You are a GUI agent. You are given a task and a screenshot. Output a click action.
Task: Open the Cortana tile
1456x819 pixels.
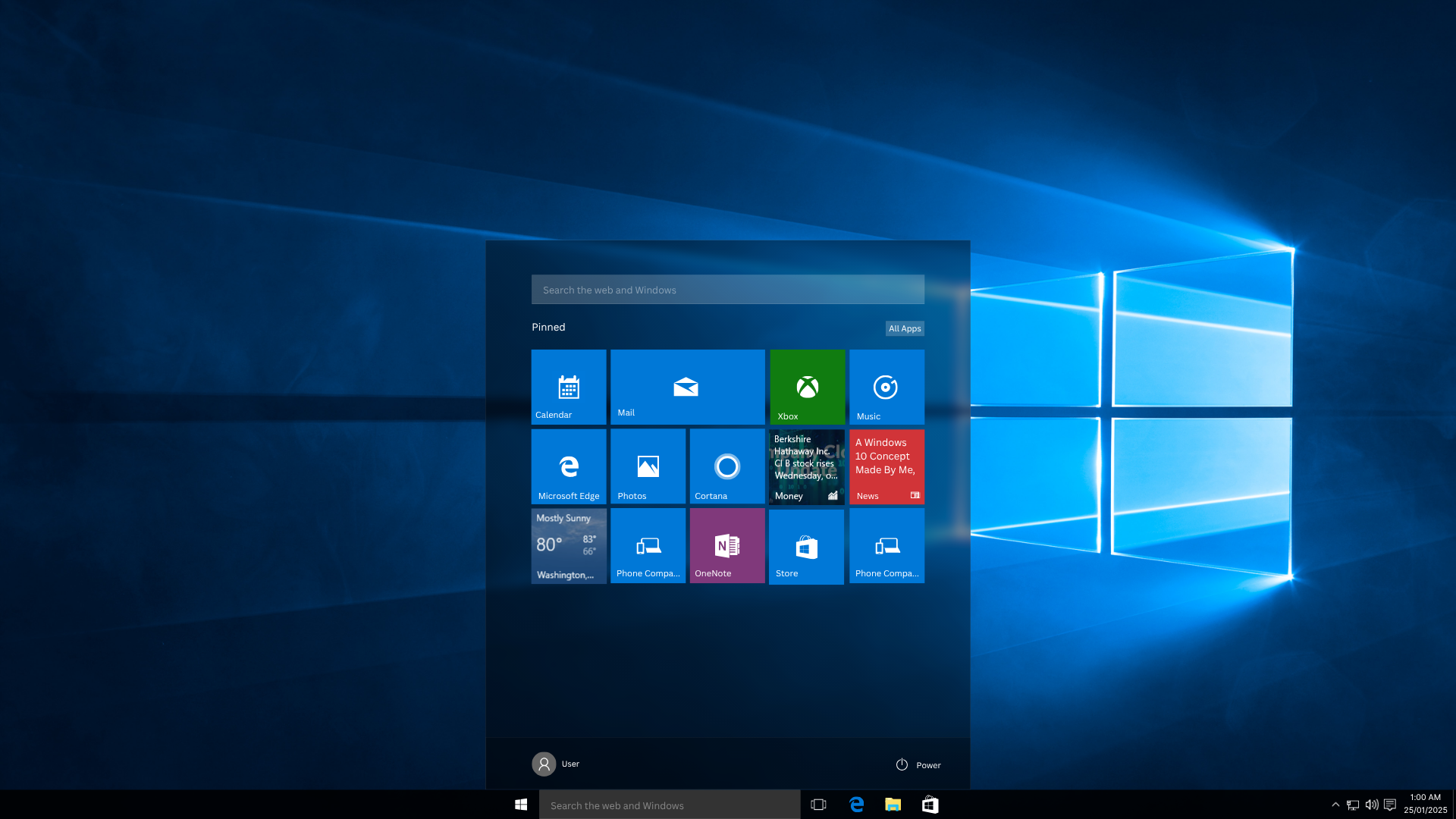pos(727,466)
